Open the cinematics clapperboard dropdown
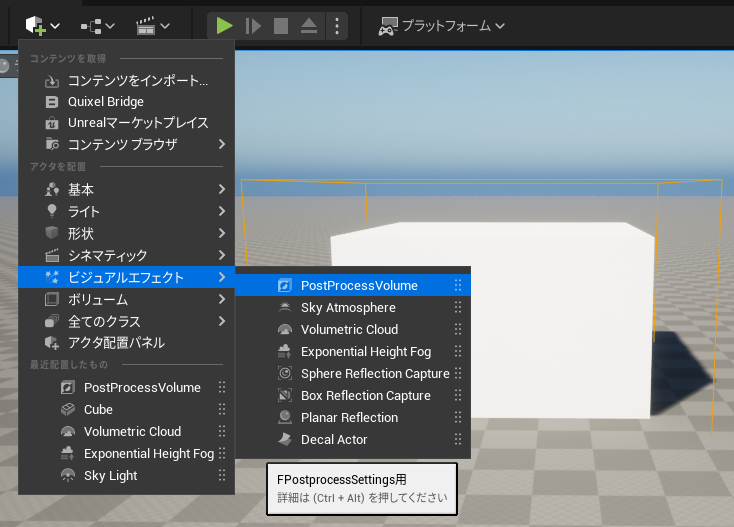Viewport: 734px width, 527px height. point(152,25)
